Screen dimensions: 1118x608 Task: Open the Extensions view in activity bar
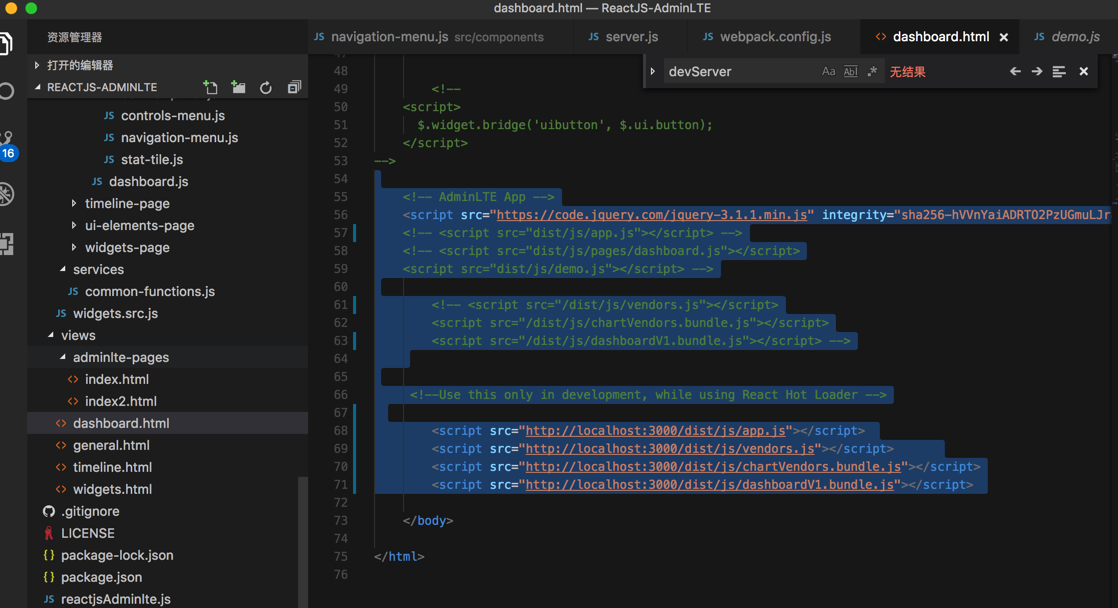pyautogui.click(x=8, y=243)
